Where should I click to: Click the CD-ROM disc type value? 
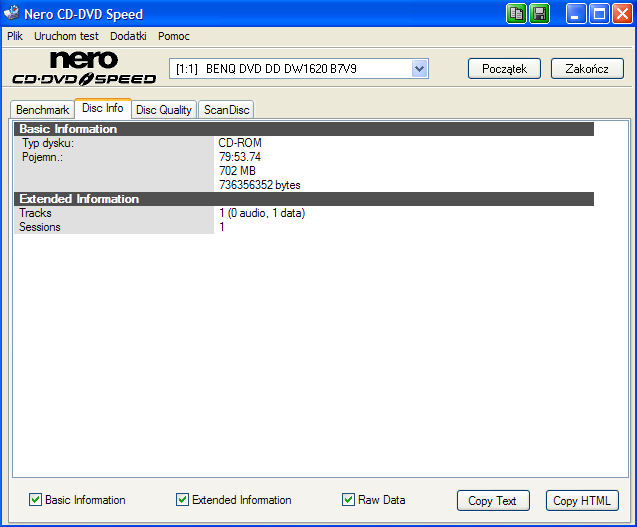point(240,143)
